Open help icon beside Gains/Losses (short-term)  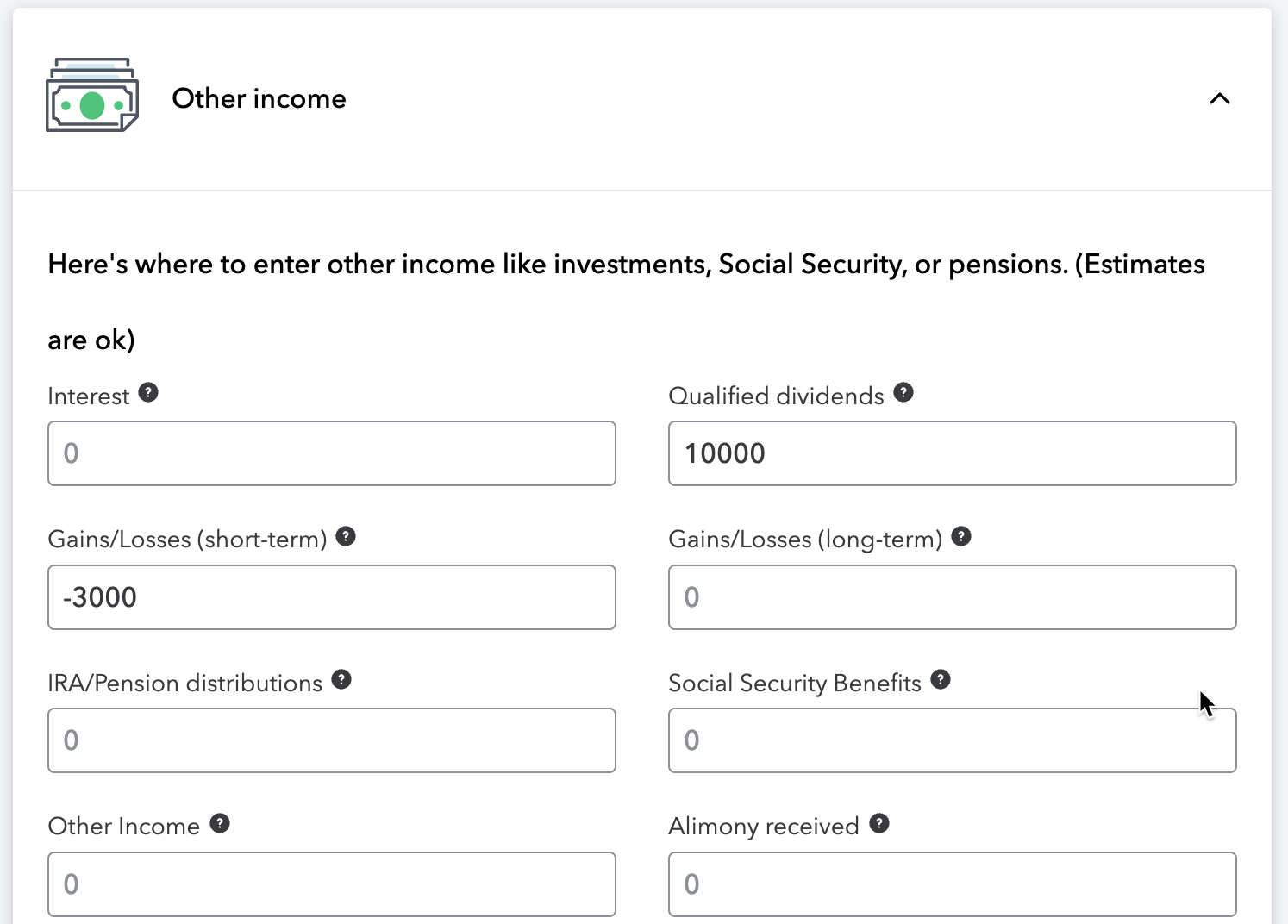pyautogui.click(x=346, y=536)
